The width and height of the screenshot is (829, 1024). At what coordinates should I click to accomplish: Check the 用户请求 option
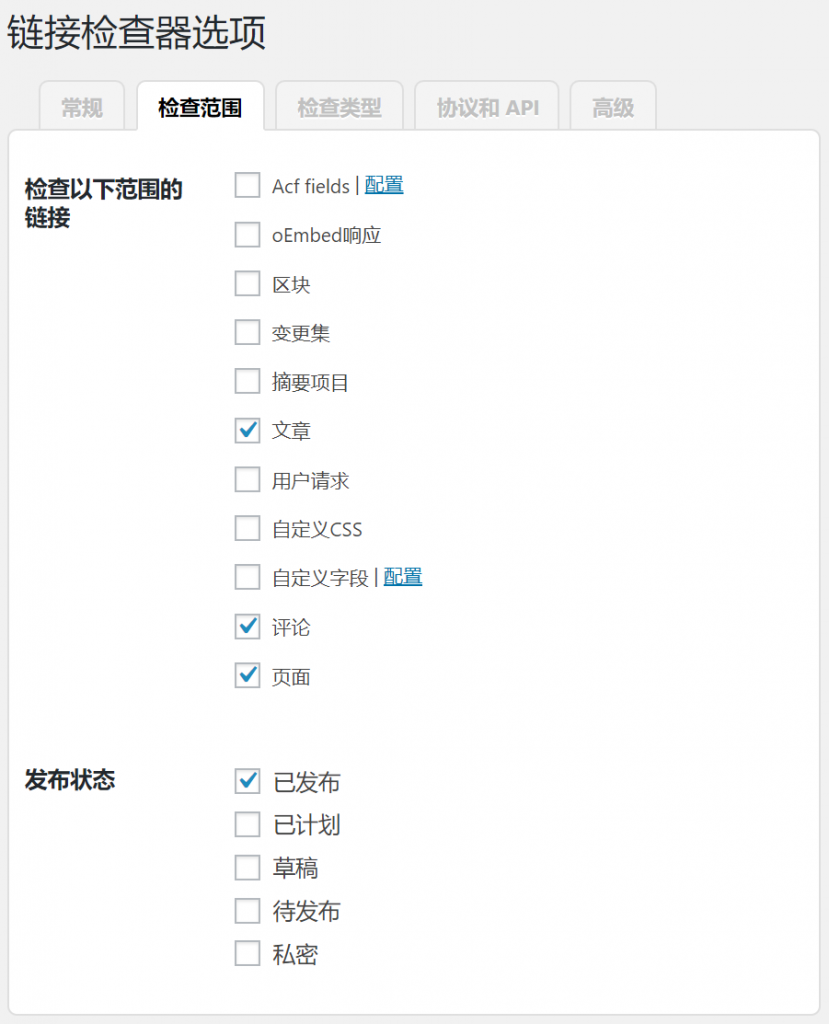point(247,480)
